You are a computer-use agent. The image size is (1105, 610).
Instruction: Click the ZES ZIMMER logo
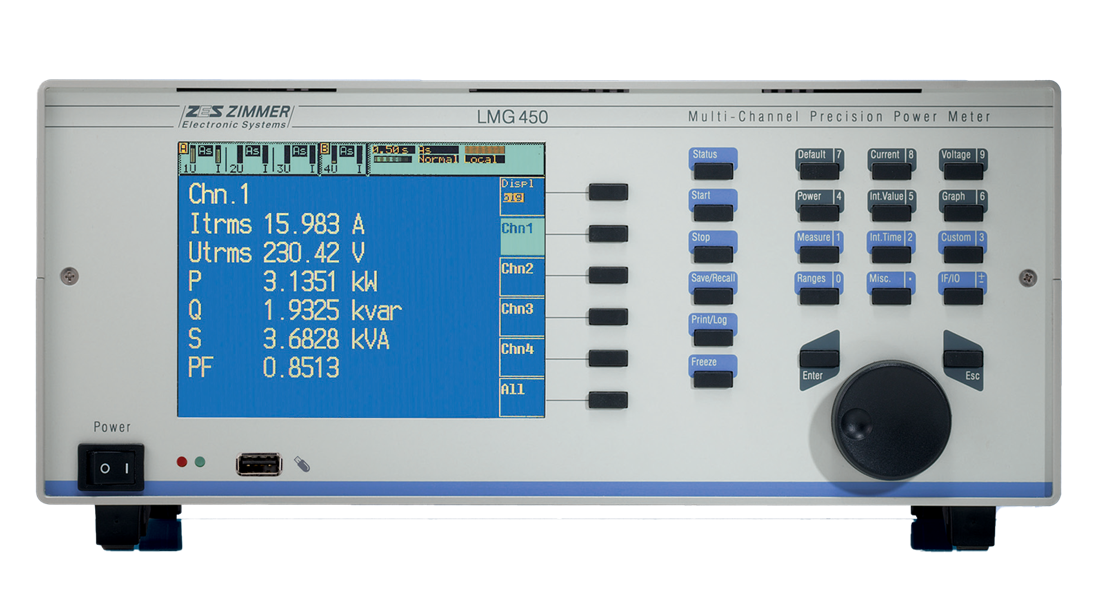[x=236, y=116]
